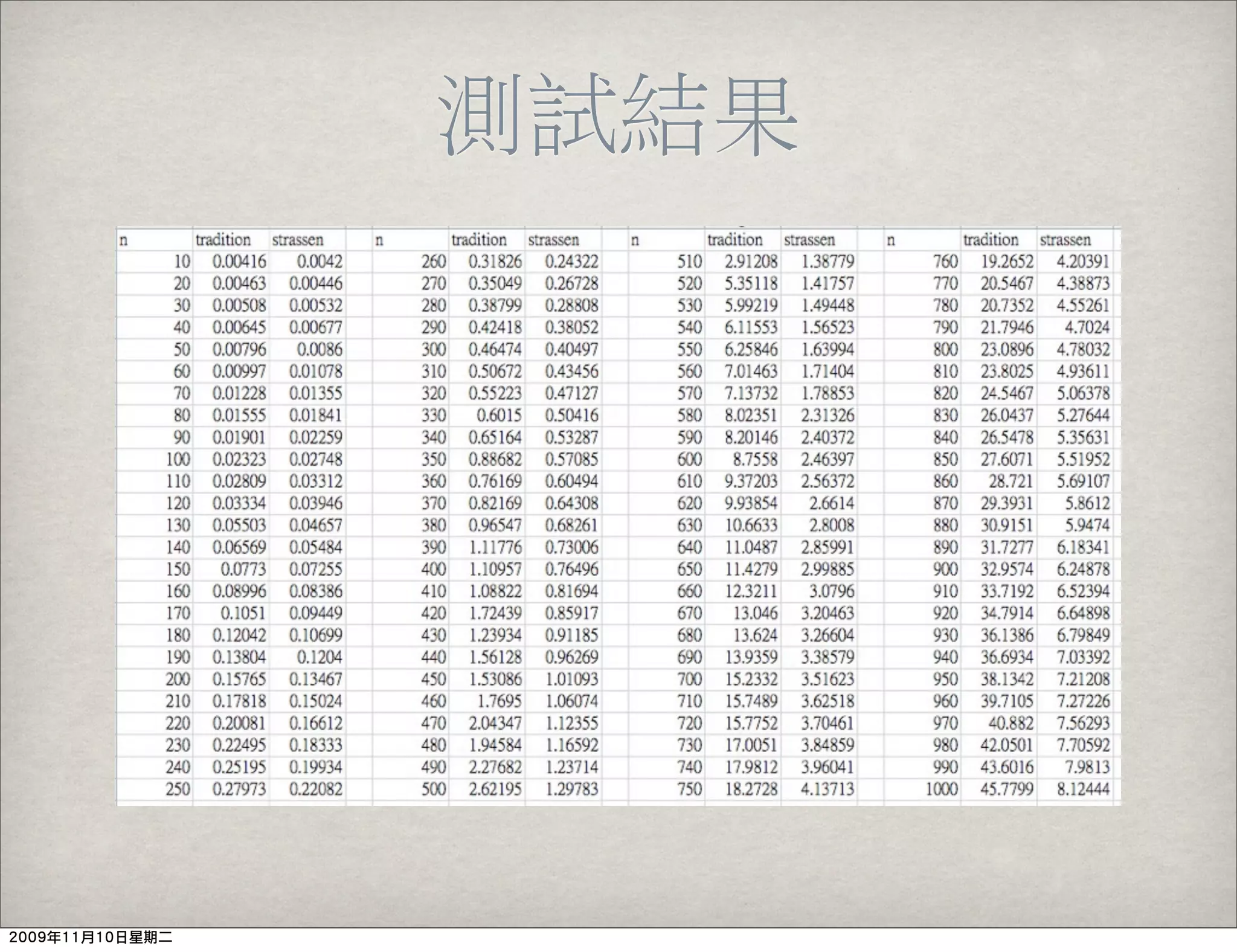The image size is (1237, 952).
Task: Click the cell 1.11776
Action: tap(495, 547)
